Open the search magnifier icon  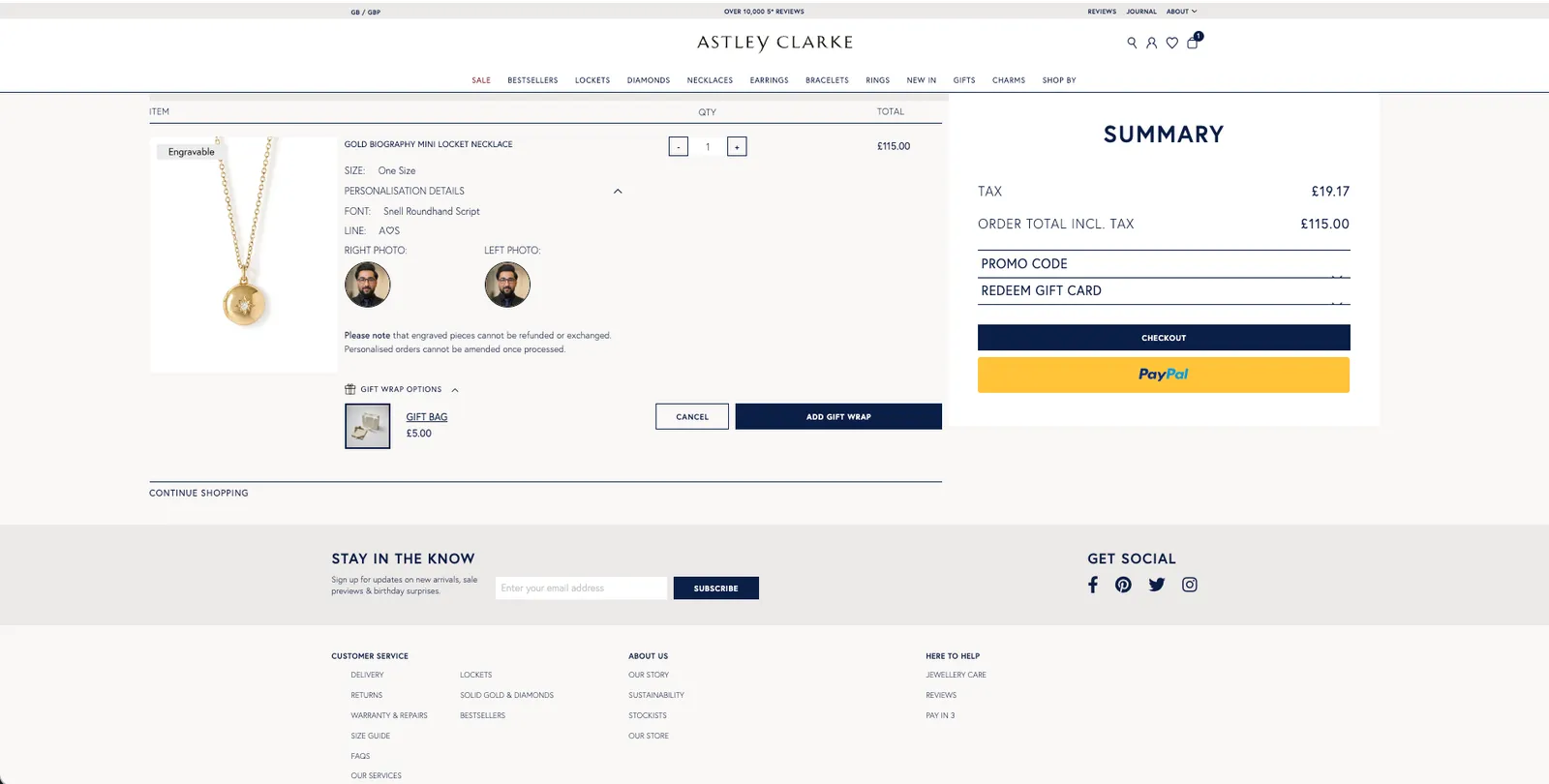pos(1132,43)
